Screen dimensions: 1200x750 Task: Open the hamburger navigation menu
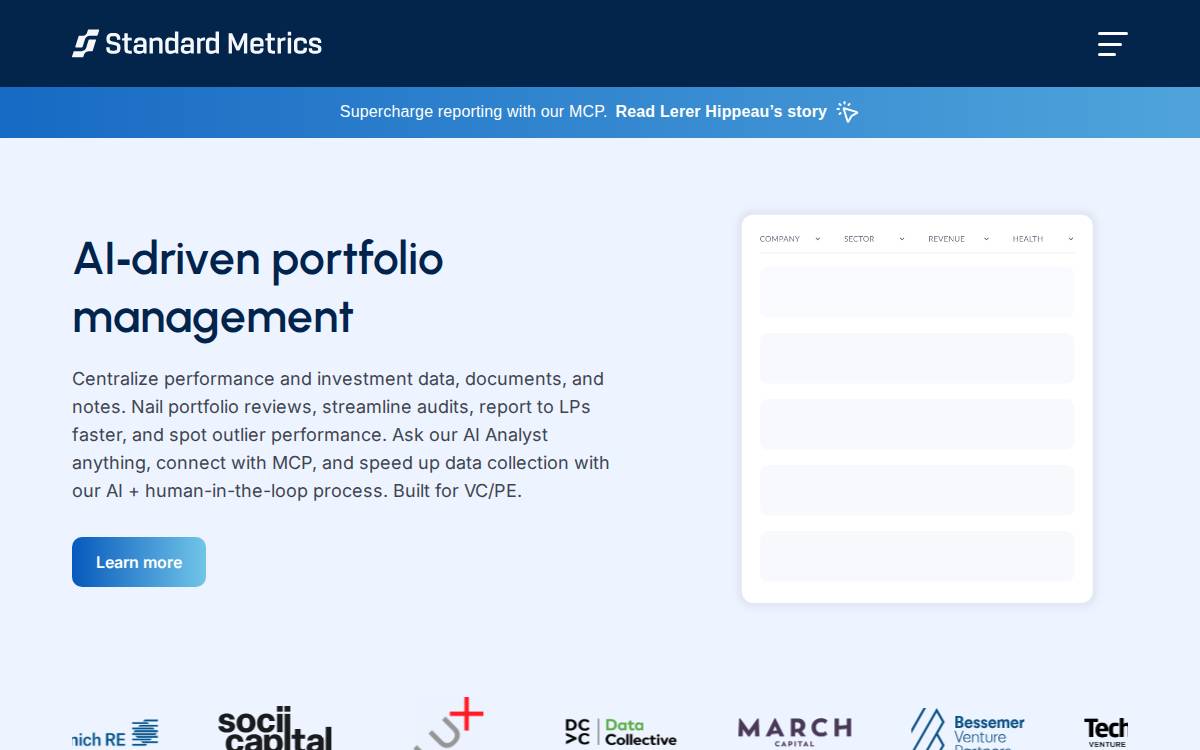pyautogui.click(x=1112, y=44)
